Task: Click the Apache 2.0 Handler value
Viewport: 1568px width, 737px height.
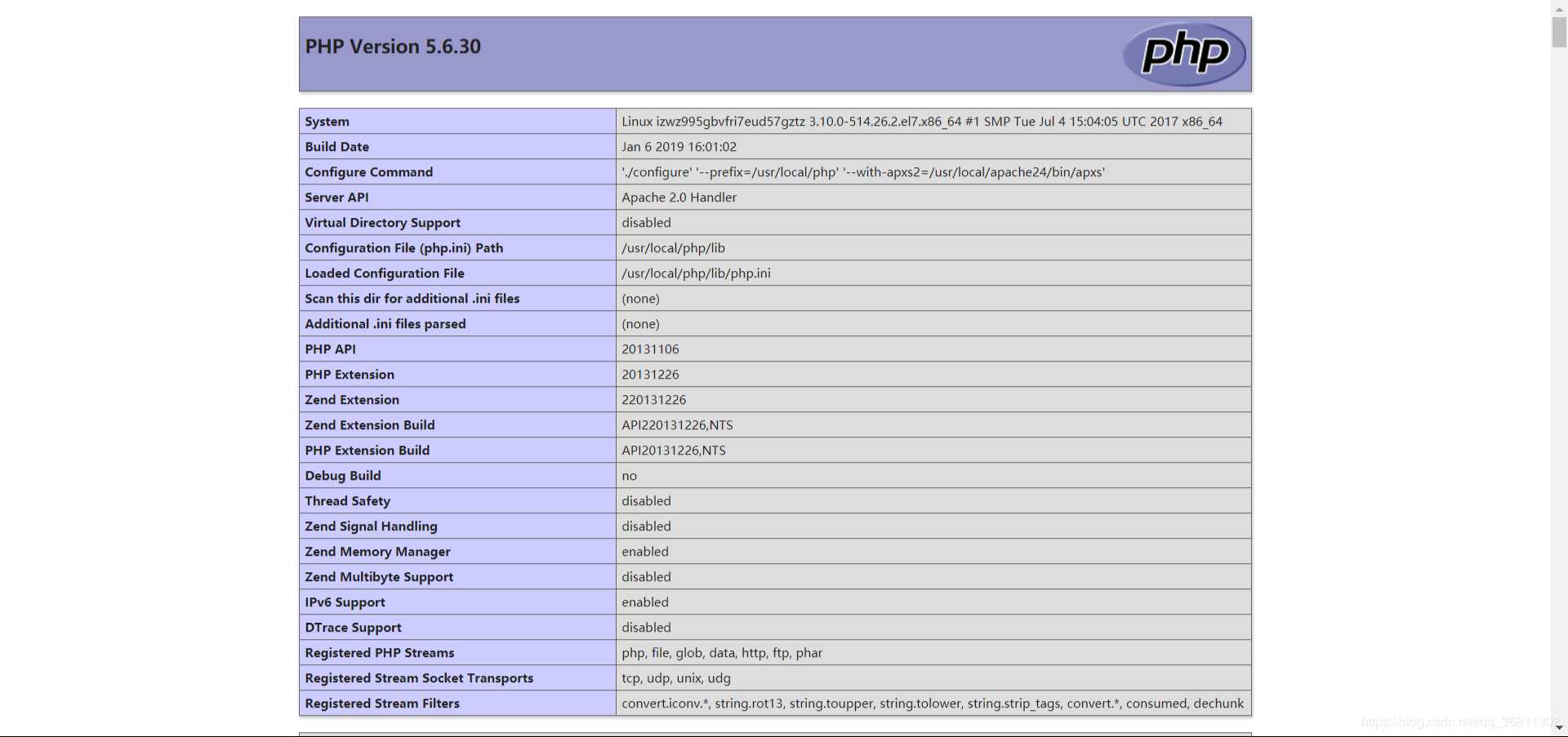Action: coord(679,198)
